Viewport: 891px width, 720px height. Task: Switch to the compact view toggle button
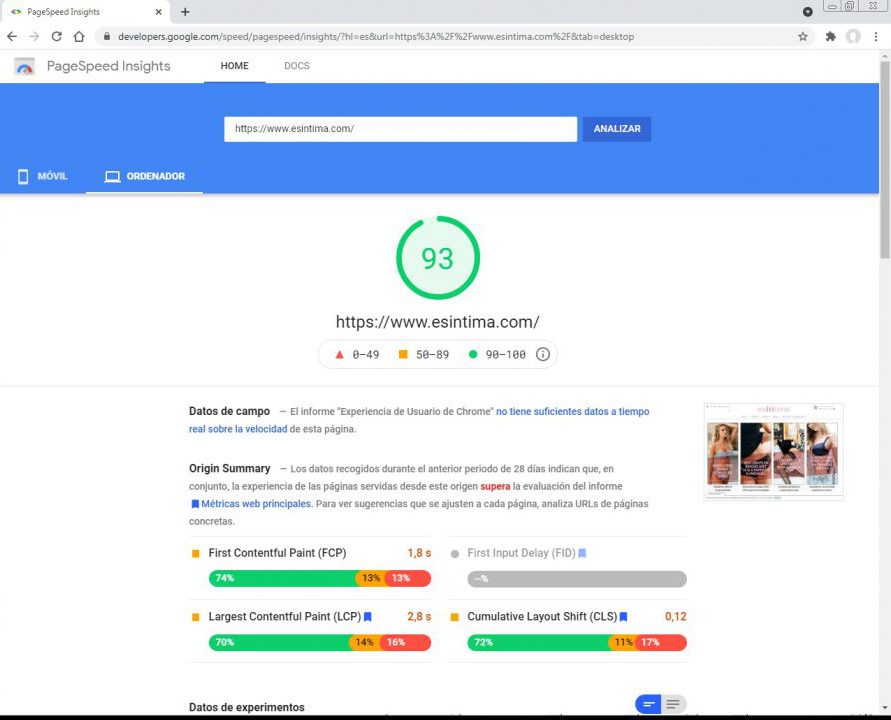[648, 705]
